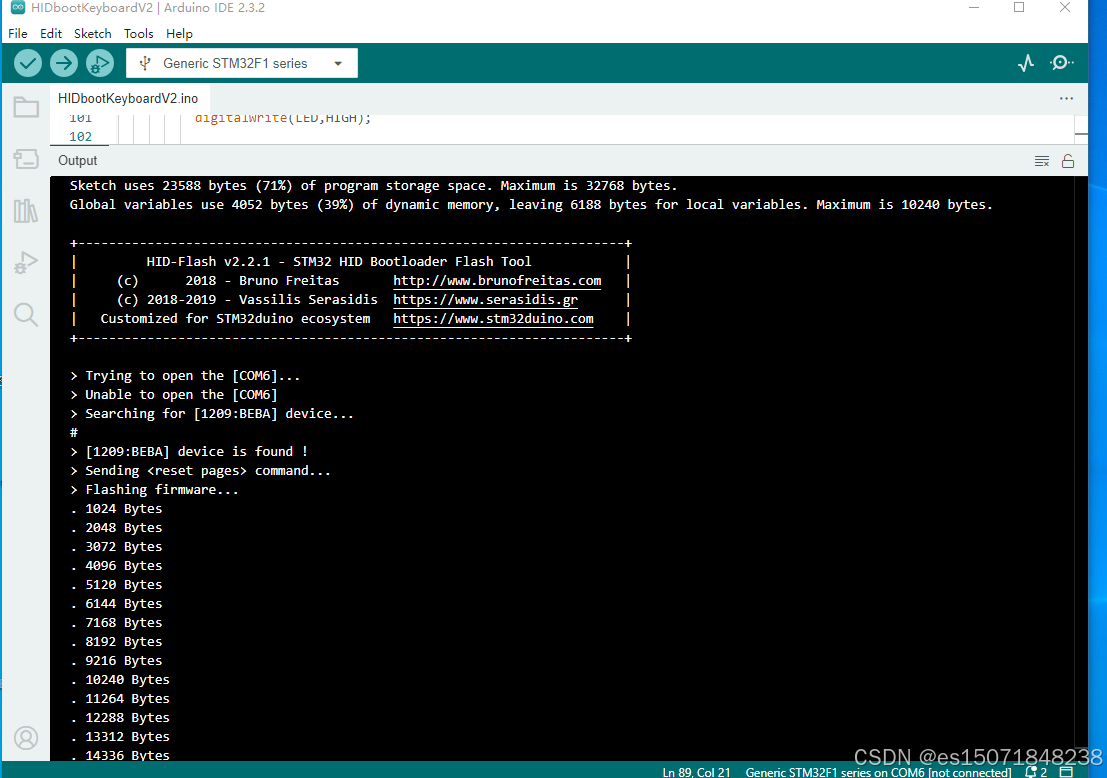Open the Boards Manager sidebar icon
Image resolution: width=1107 pixels, height=778 pixels.
pyautogui.click(x=26, y=158)
